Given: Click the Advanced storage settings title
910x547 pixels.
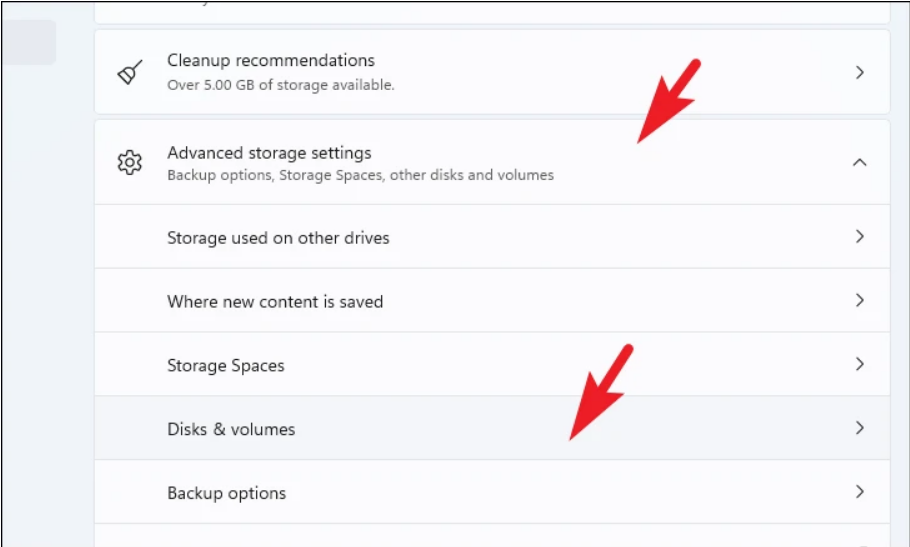Looking at the screenshot, I should (269, 153).
